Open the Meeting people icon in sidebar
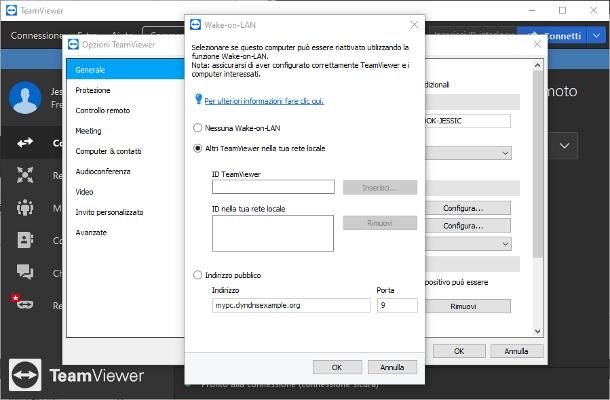610x400 pixels. (25, 208)
